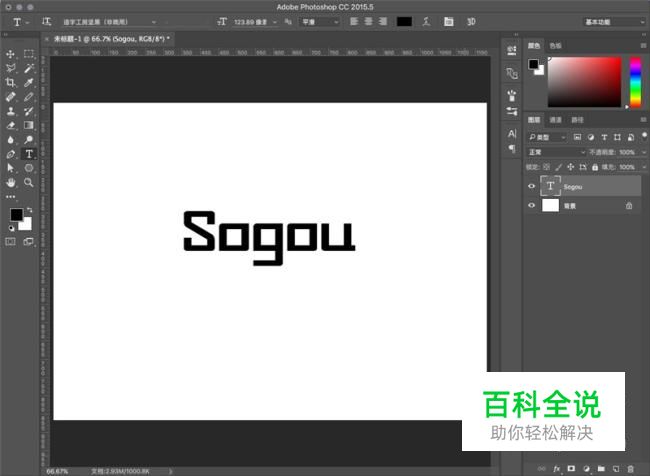This screenshot has height=476, width=650.
Task: Hide the Sogou text layer
Action: pos(532,186)
